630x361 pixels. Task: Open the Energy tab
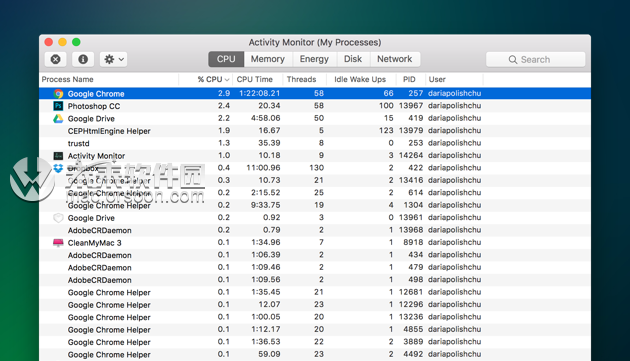tap(314, 59)
